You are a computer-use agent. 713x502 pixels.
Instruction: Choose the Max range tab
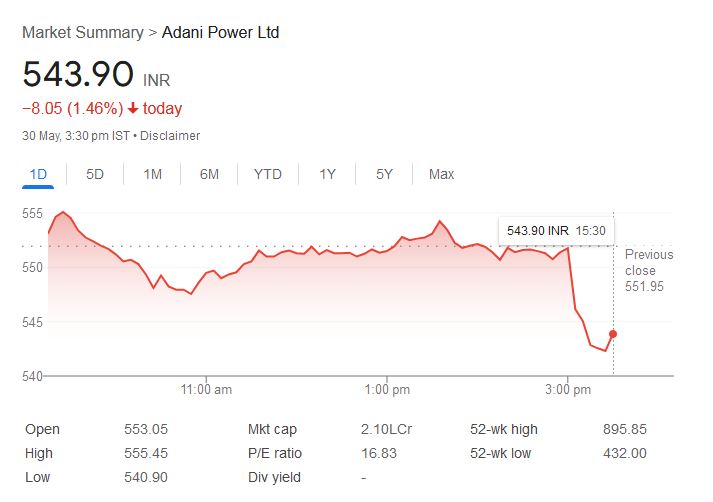coord(441,174)
